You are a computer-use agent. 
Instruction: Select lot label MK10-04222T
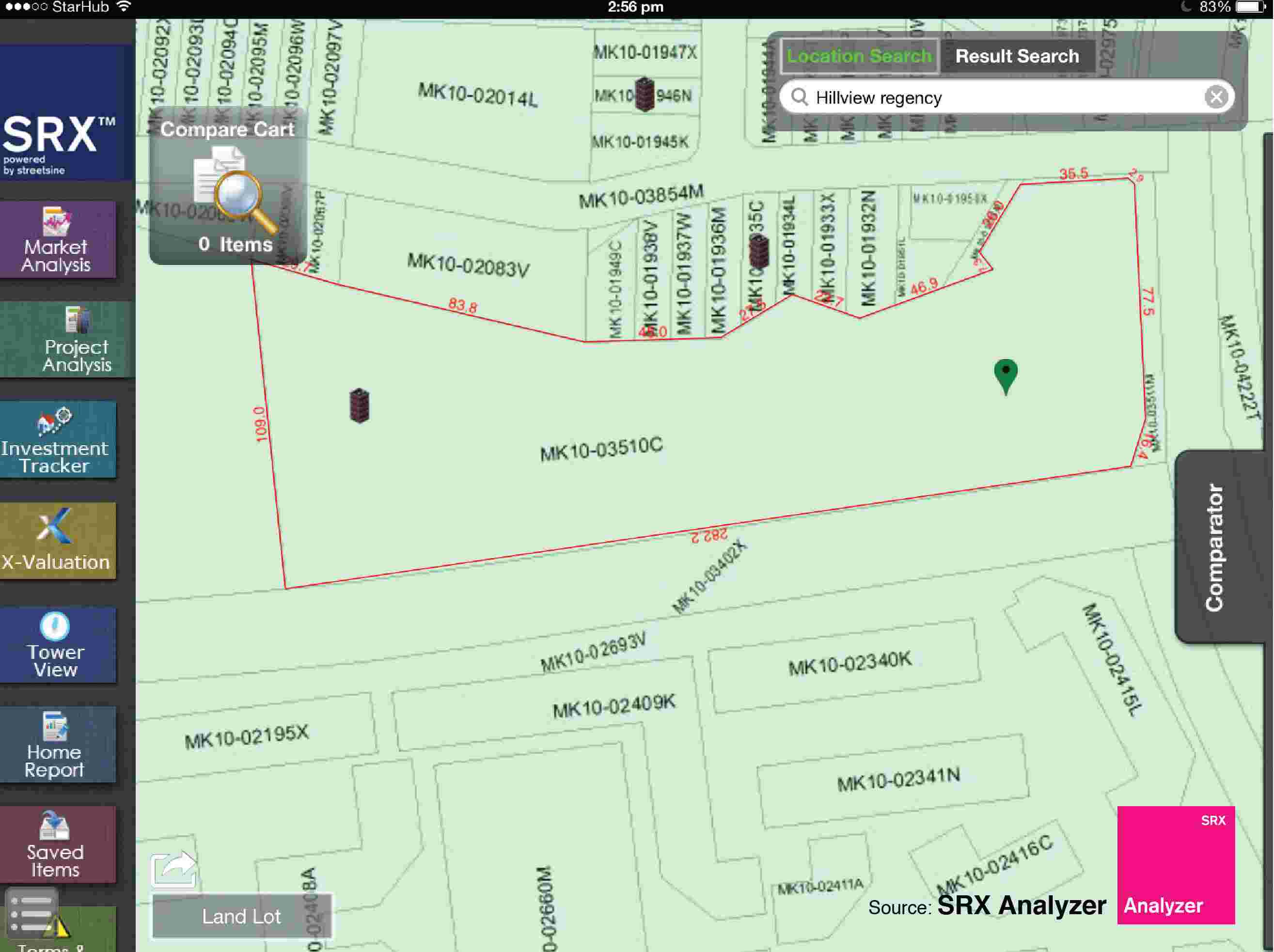pyautogui.click(x=1240, y=367)
